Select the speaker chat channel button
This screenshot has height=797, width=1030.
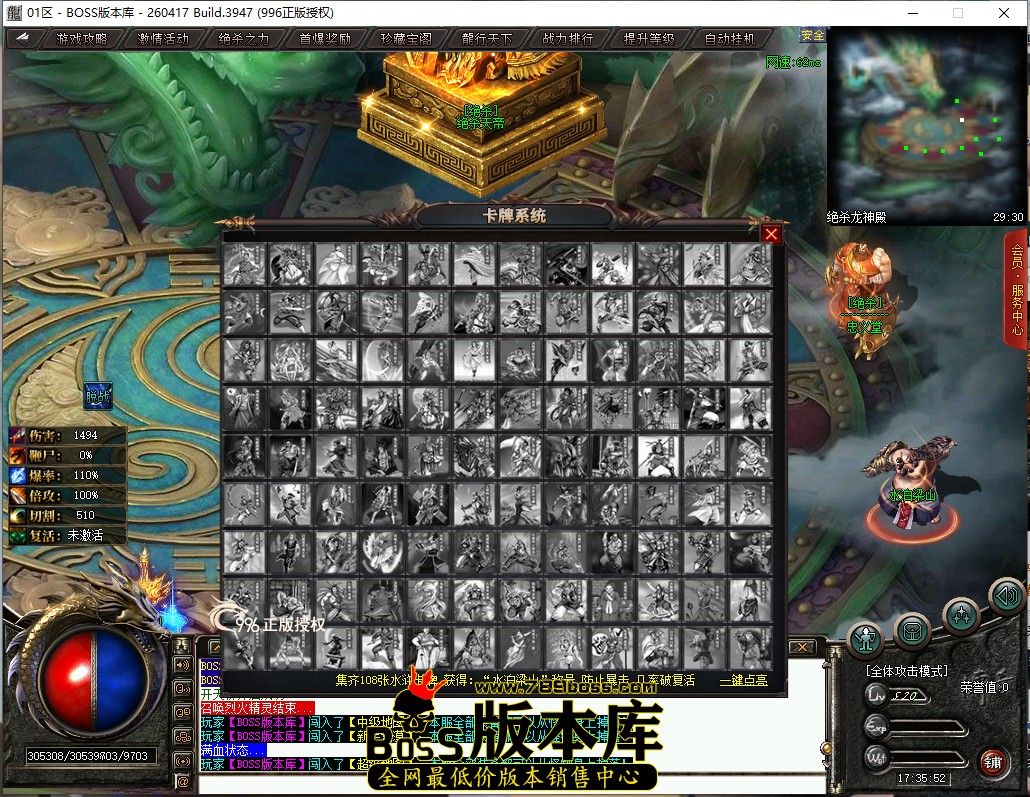point(182,665)
